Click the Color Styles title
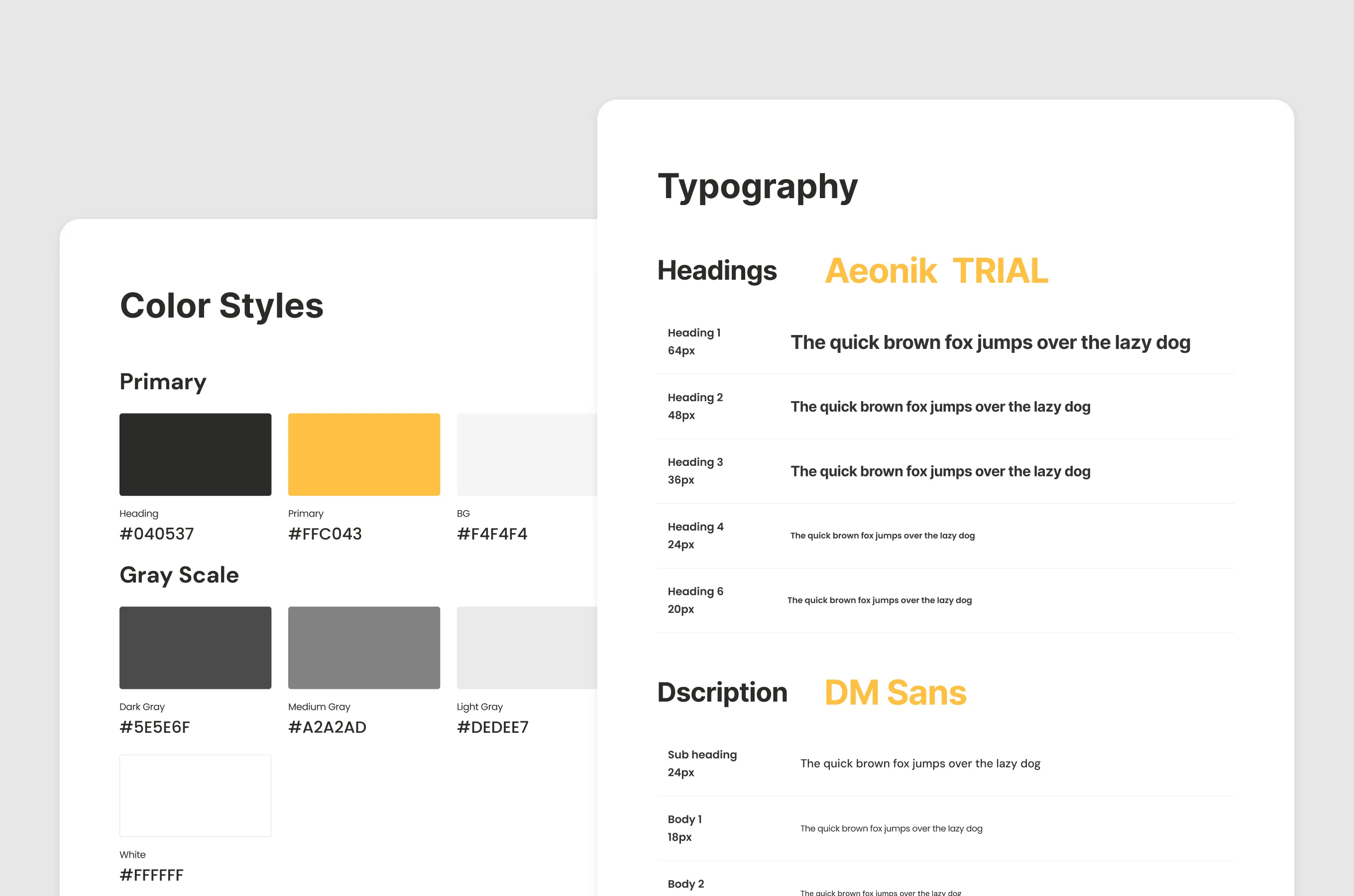1354x896 pixels. (x=222, y=306)
